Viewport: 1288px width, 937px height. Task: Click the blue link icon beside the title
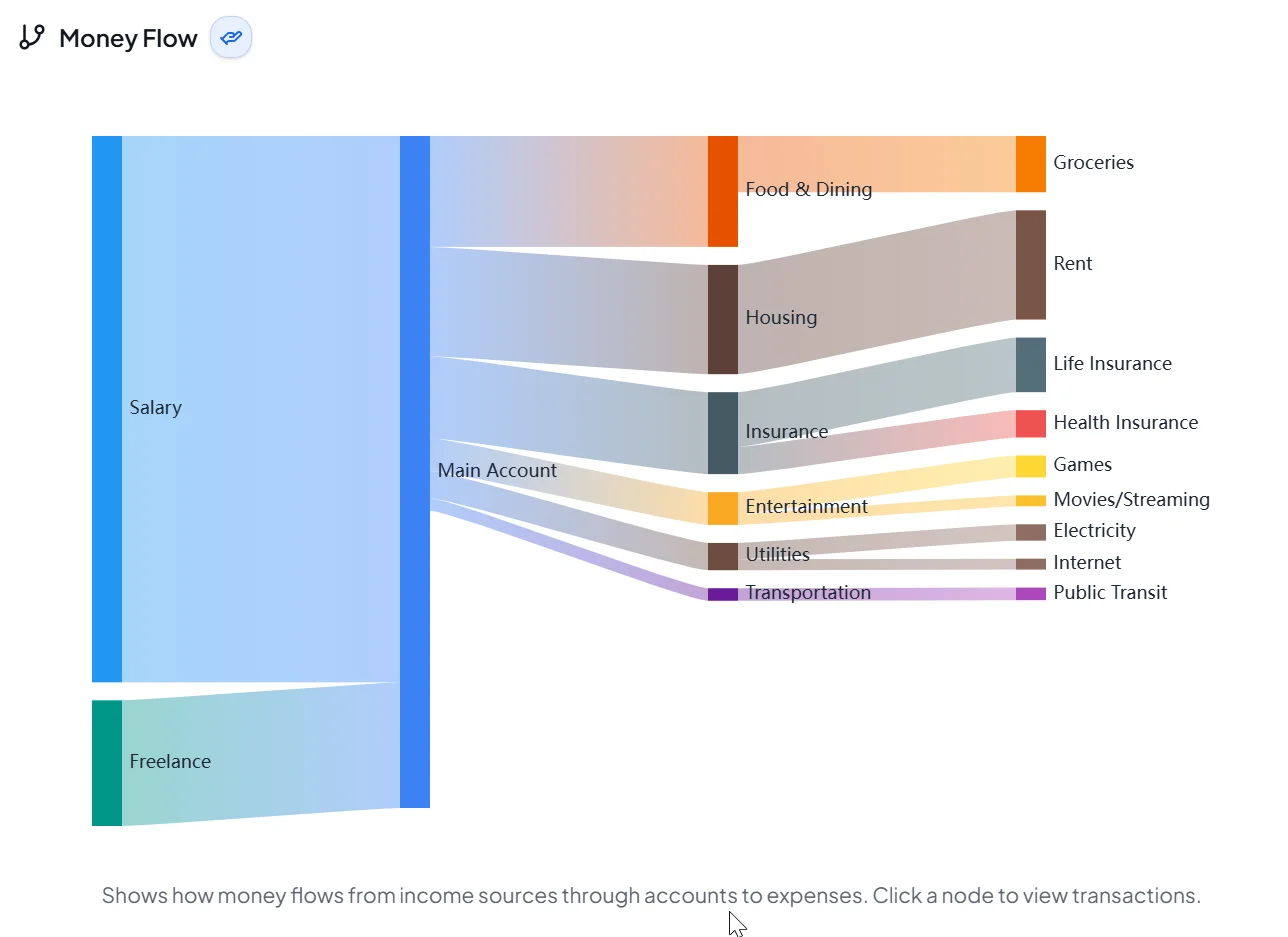click(230, 37)
